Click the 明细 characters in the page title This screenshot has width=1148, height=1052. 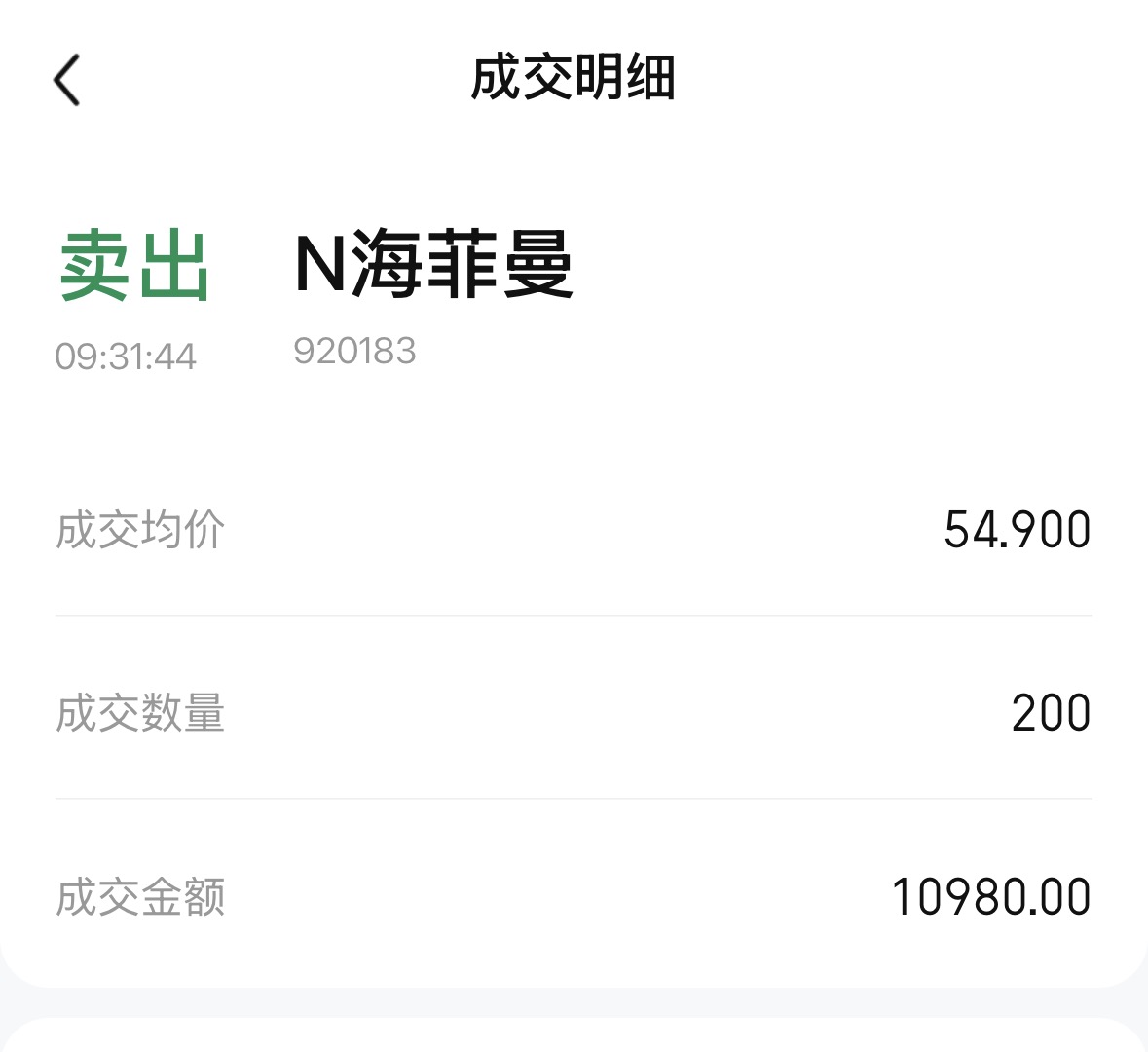[624, 78]
